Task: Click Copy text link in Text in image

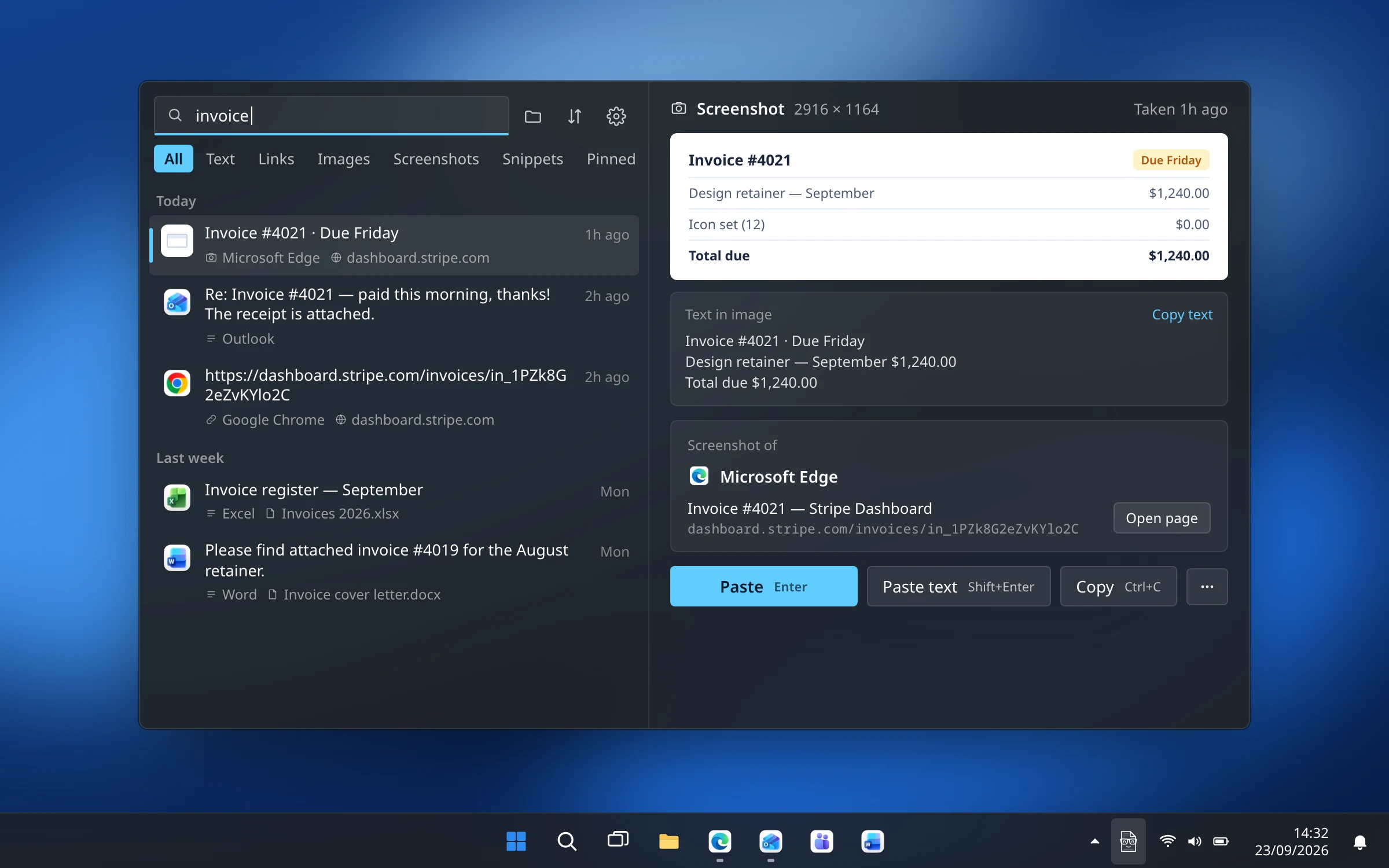Action: pyautogui.click(x=1182, y=314)
